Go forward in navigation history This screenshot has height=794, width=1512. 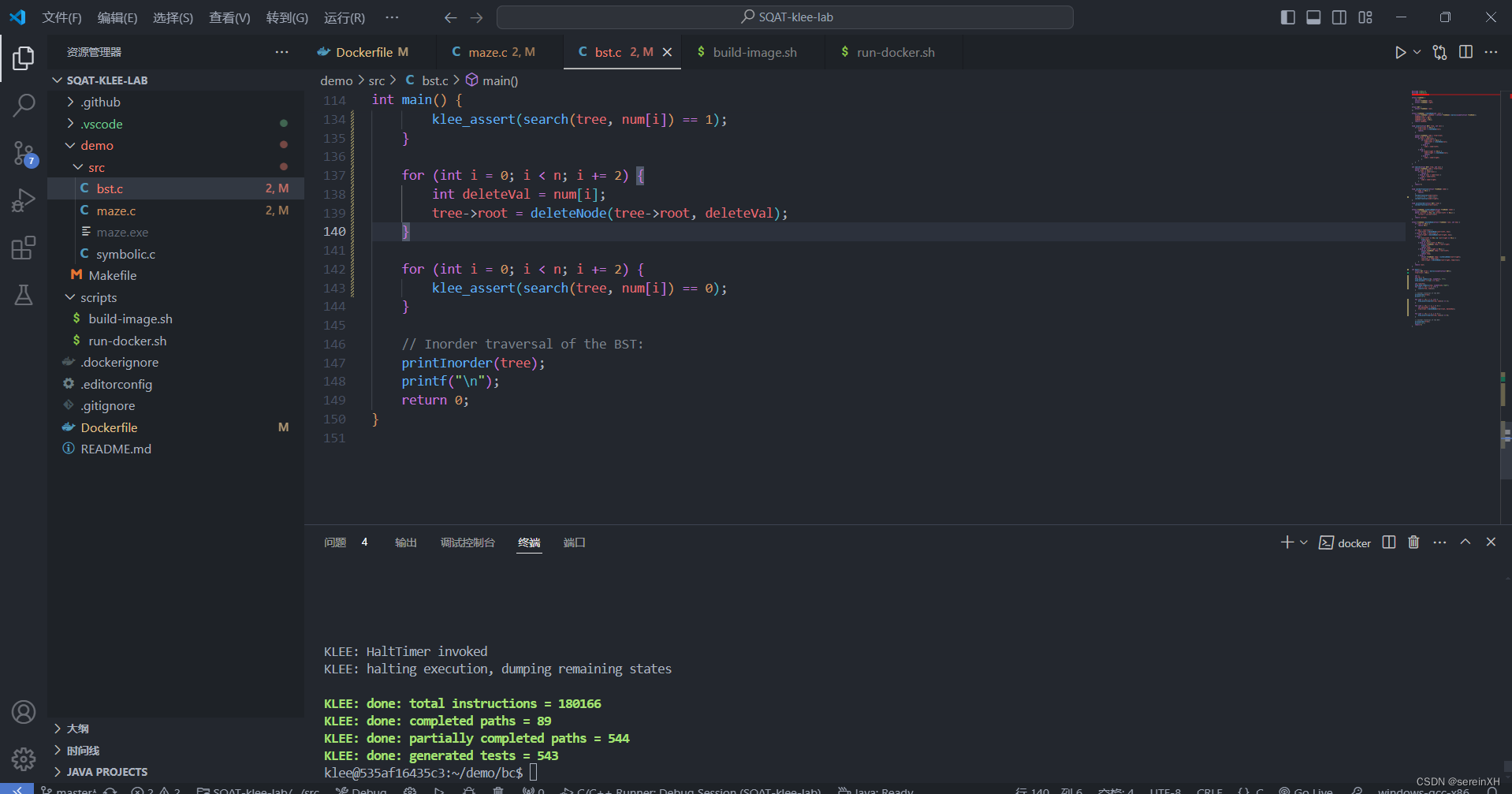[476, 17]
